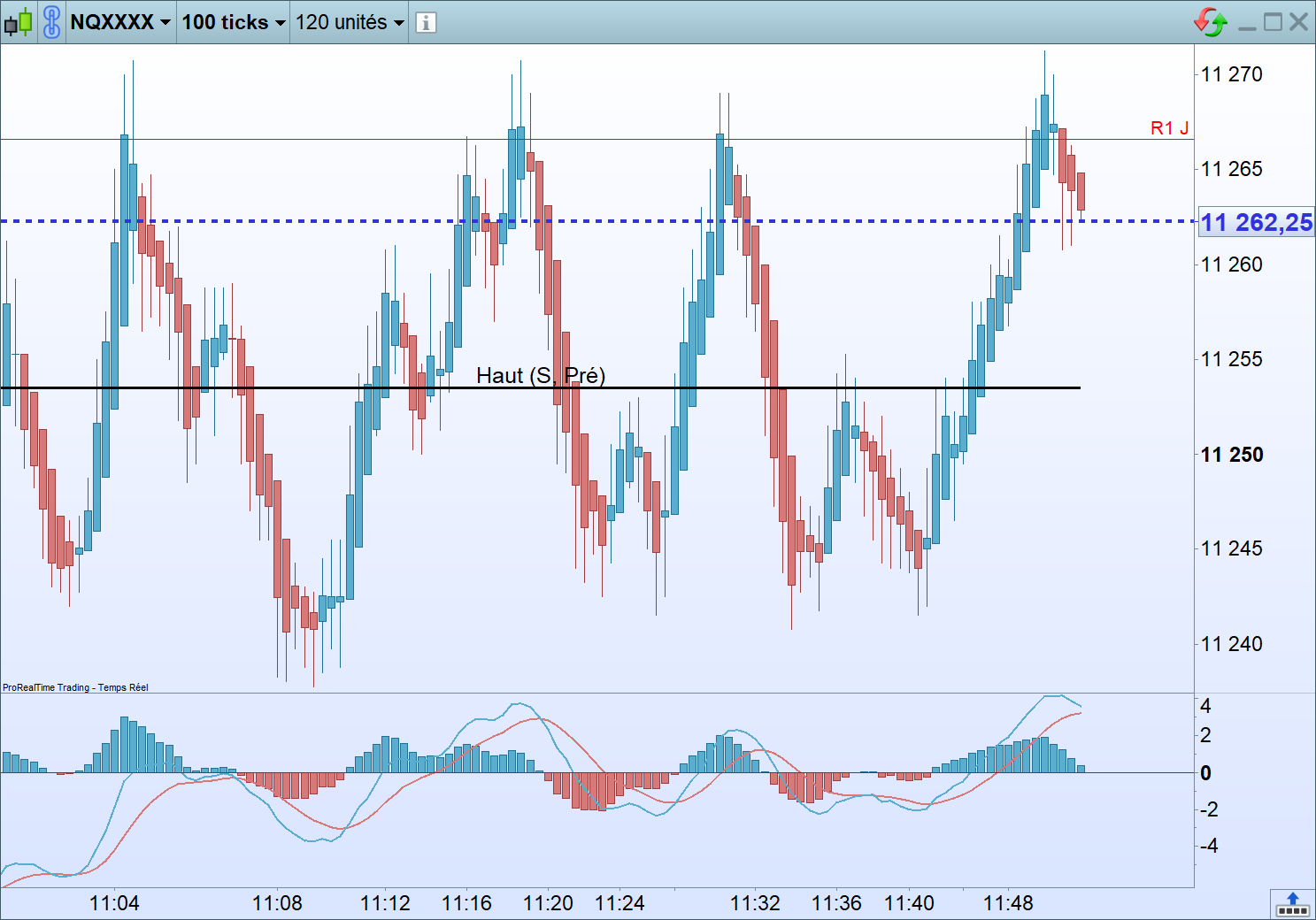Click the red and green arrows icon
1316x920 pixels.
coord(1211,22)
